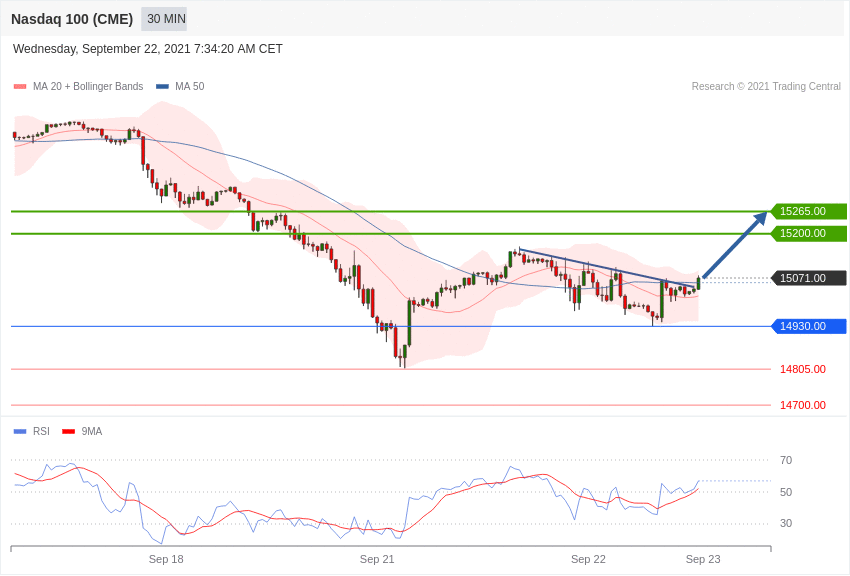Viewport: 850px width, 576px height.
Task: Click the 14930.00 blue pivot tag
Action: click(x=808, y=326)
